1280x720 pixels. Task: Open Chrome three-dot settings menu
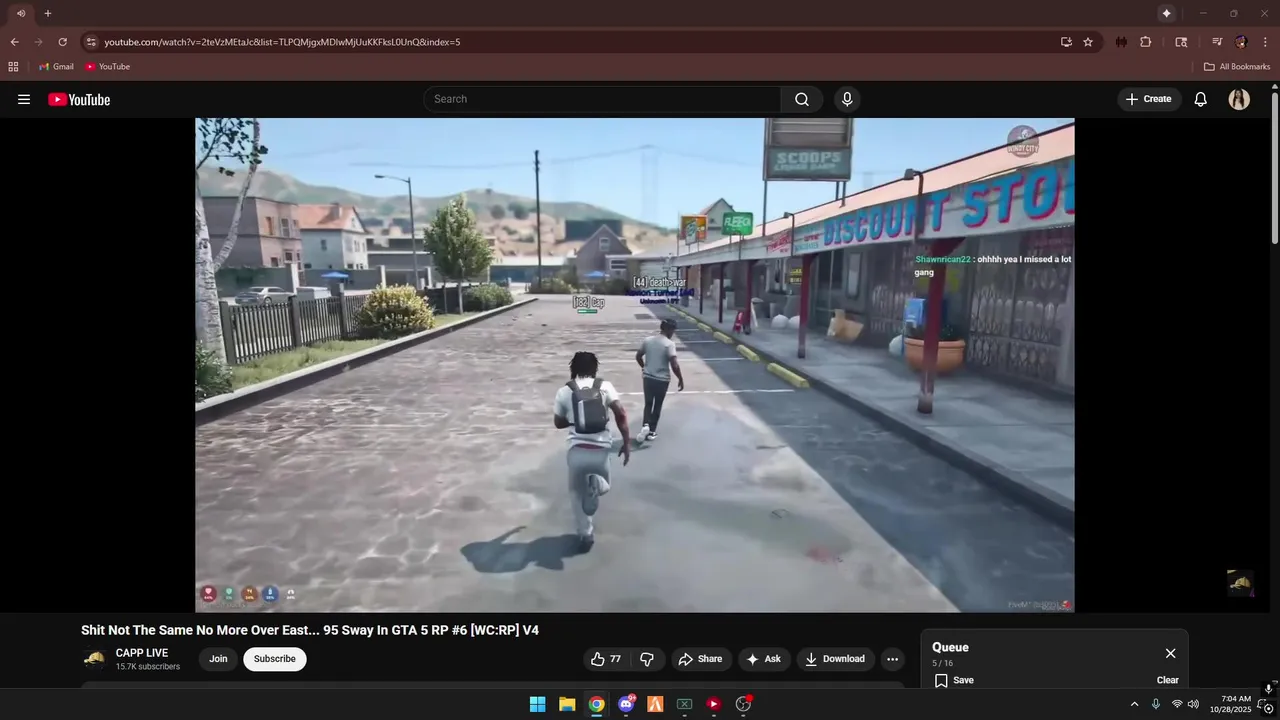(x=1265, y=42)
